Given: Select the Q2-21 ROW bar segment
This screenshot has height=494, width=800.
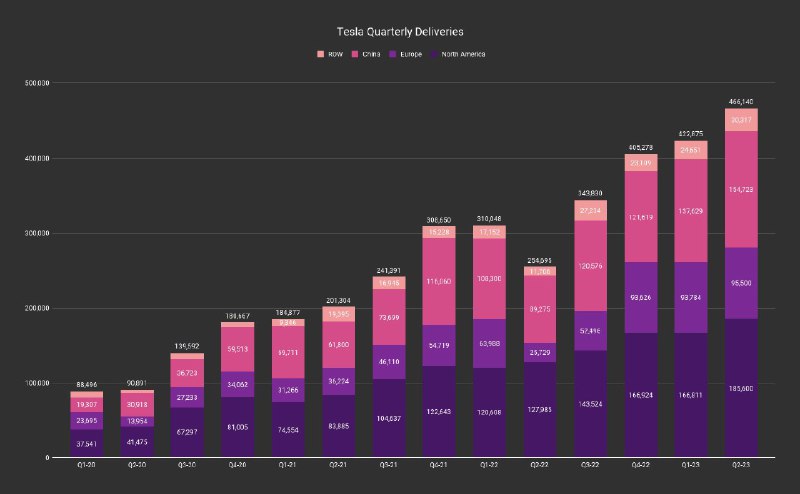Looking at the screenshot, I should tap(338, 314).
